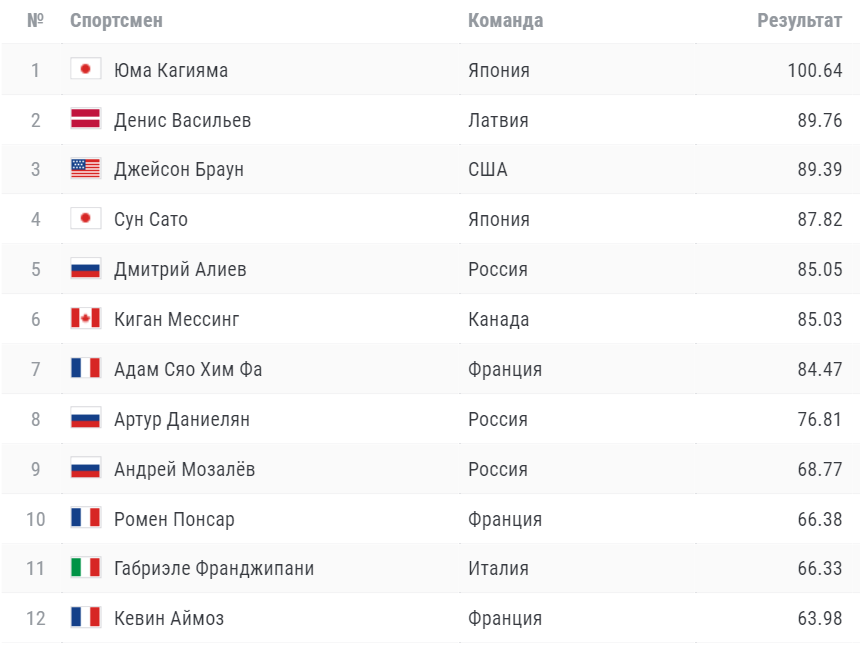Click the Спортсмен column header
860x645 pixels.
tap(116, 21)
